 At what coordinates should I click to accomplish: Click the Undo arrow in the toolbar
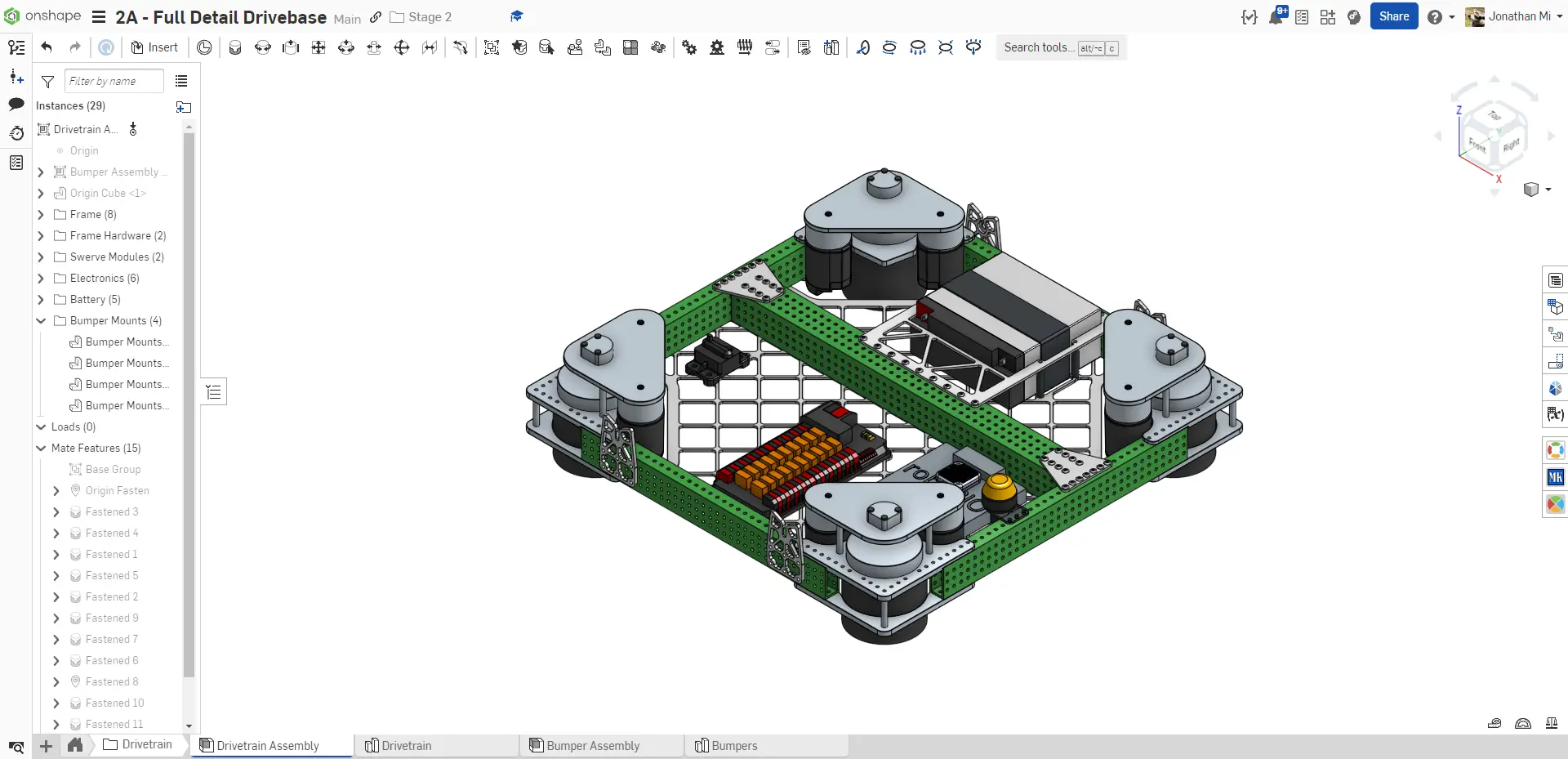point(47,47)
